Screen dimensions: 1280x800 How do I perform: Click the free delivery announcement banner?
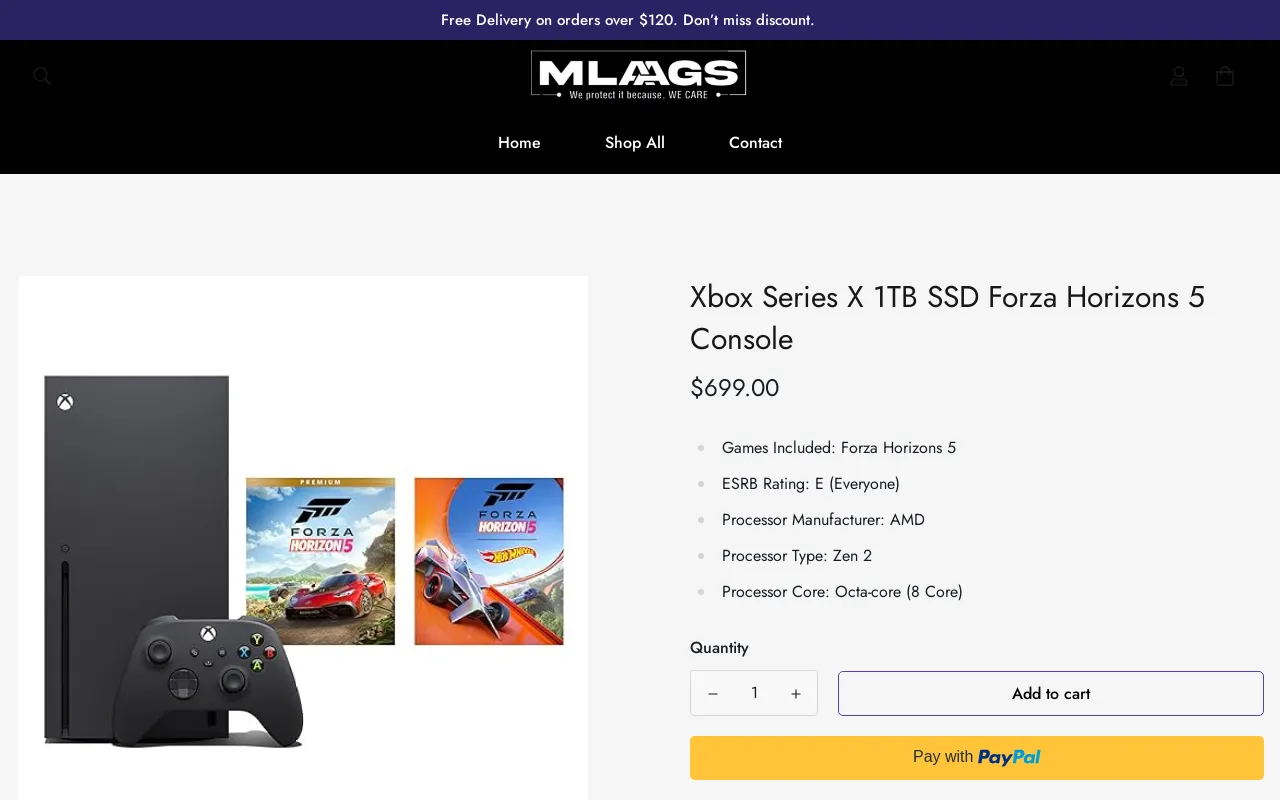tap(628, 20)
